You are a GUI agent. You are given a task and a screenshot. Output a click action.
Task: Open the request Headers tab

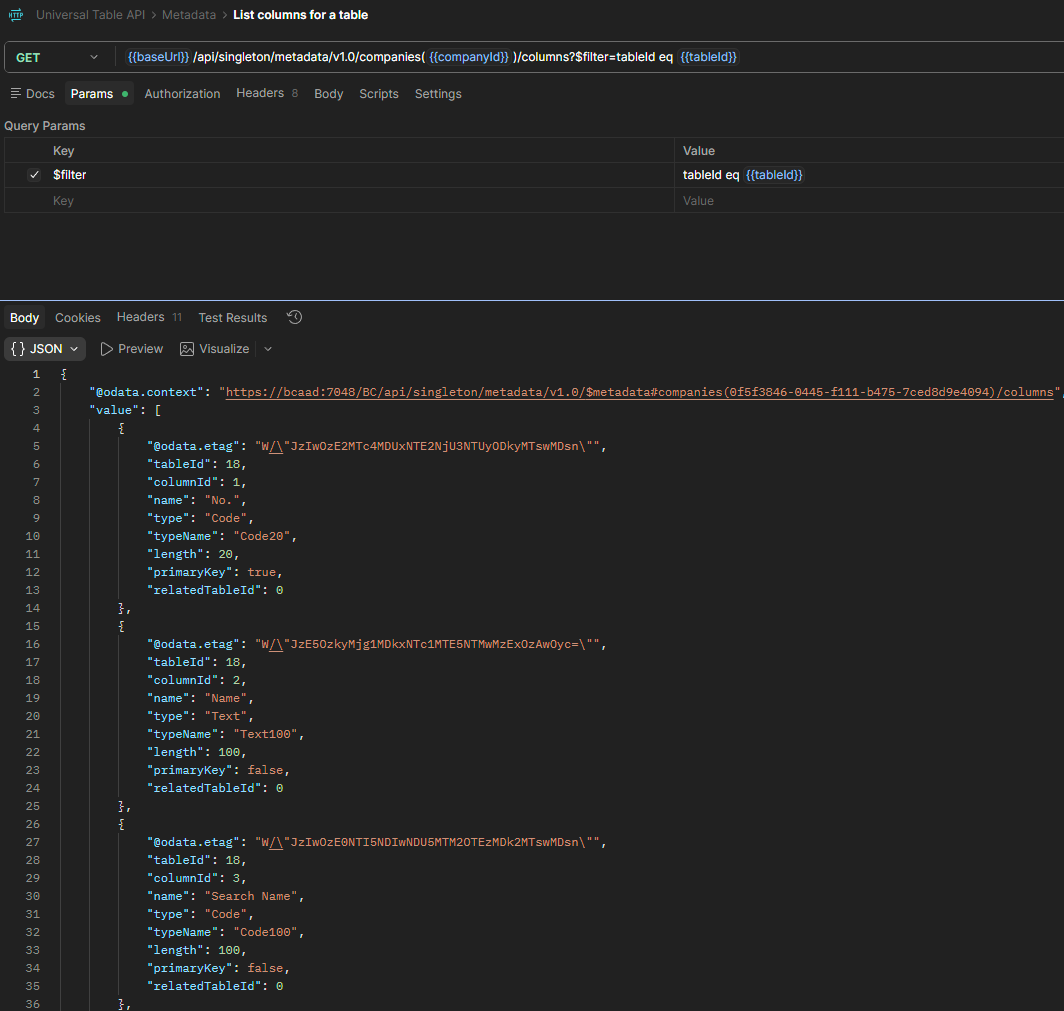pos(267,93)
